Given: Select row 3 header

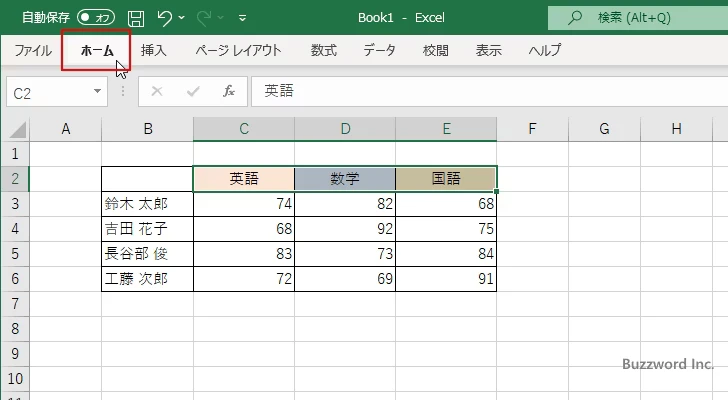Looking at the screenshot, I should click(15, 204).
